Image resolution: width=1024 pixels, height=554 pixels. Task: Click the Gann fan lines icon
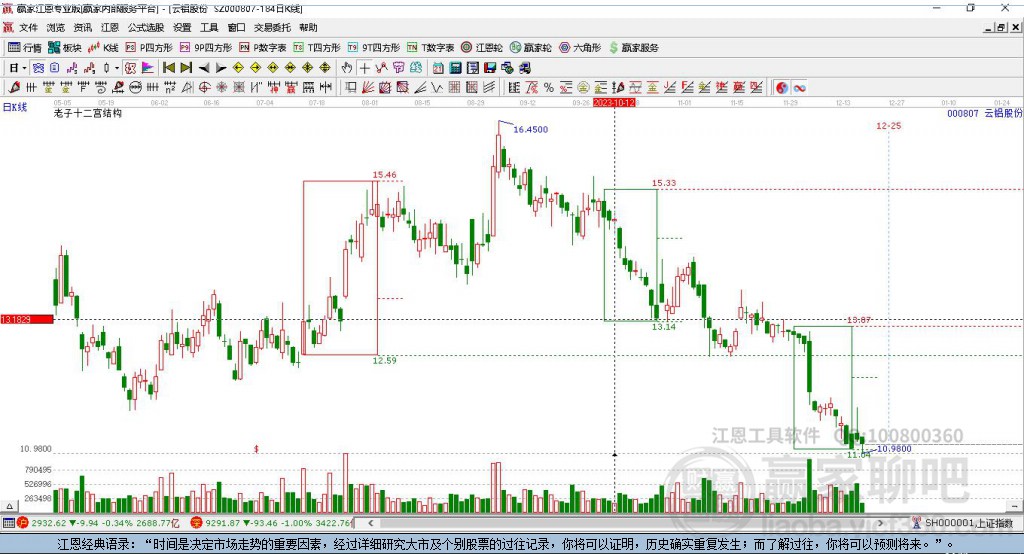369,87
